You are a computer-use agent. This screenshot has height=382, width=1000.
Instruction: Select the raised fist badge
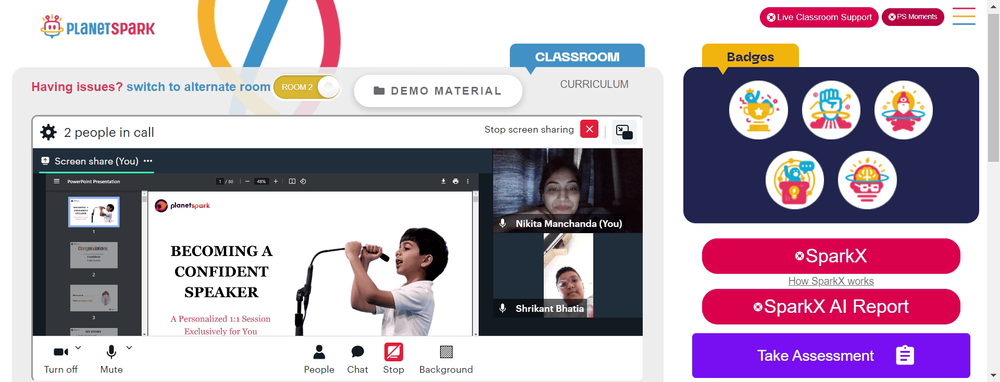click(831, 110)
